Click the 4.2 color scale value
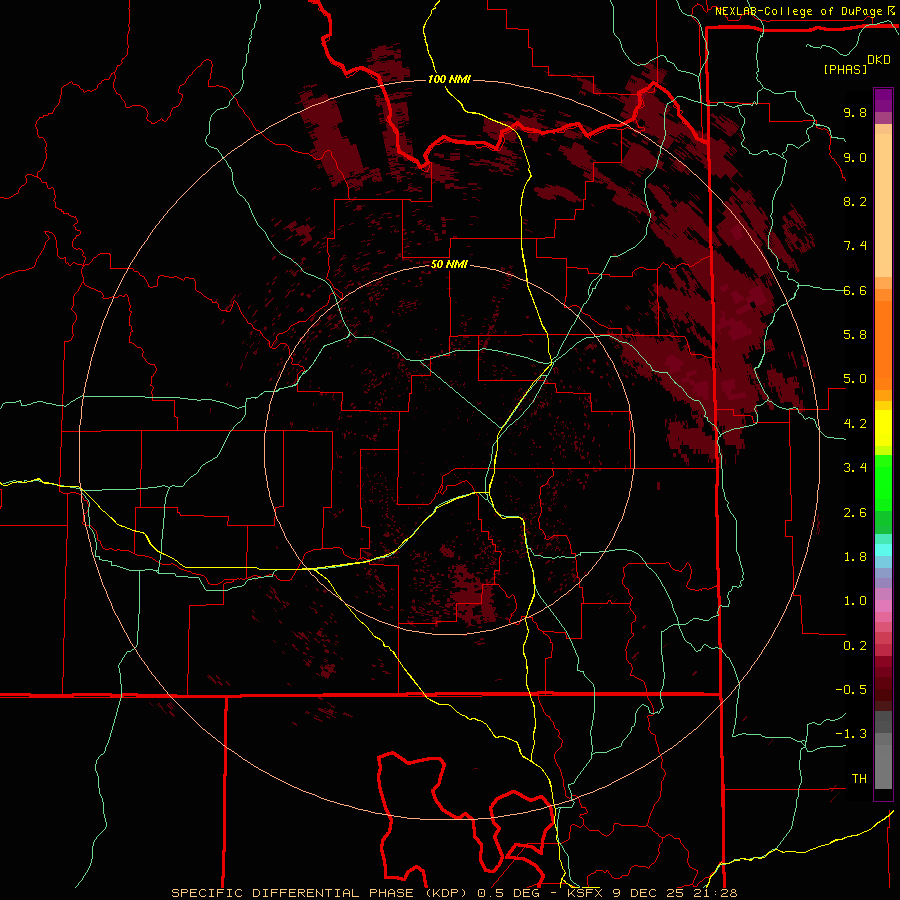 point(855,424)
